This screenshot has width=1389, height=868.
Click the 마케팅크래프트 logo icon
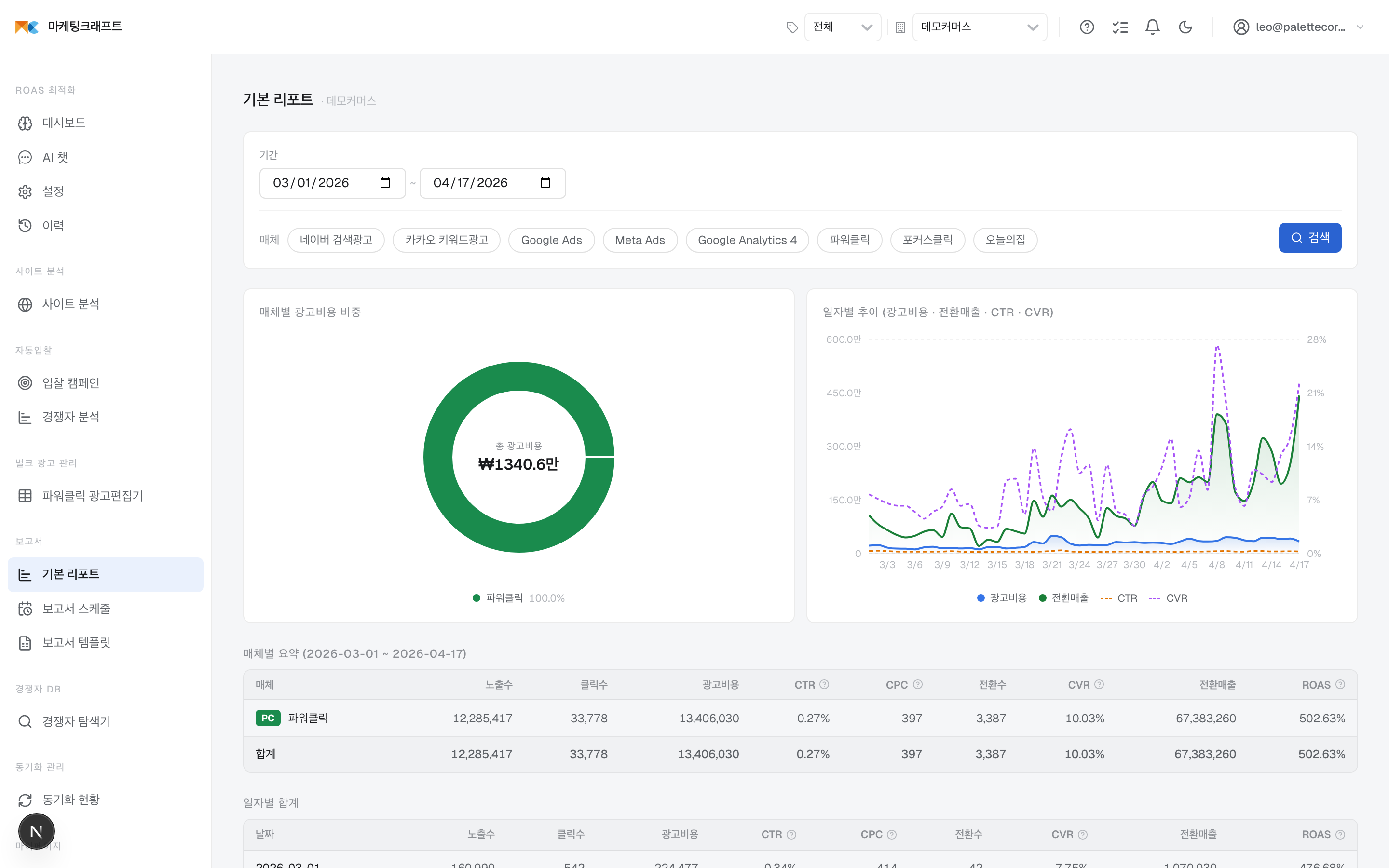27,27
